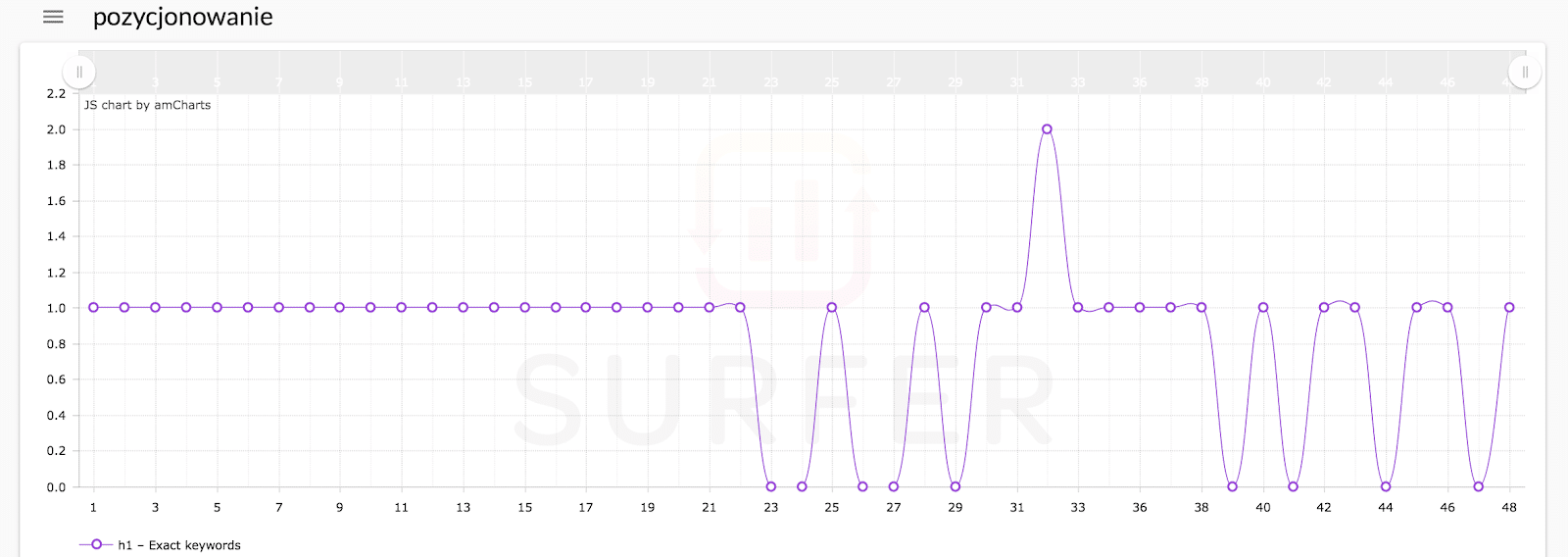
Task: Click the legend marker circle for h1 series
Action: (x=96, y=544)
